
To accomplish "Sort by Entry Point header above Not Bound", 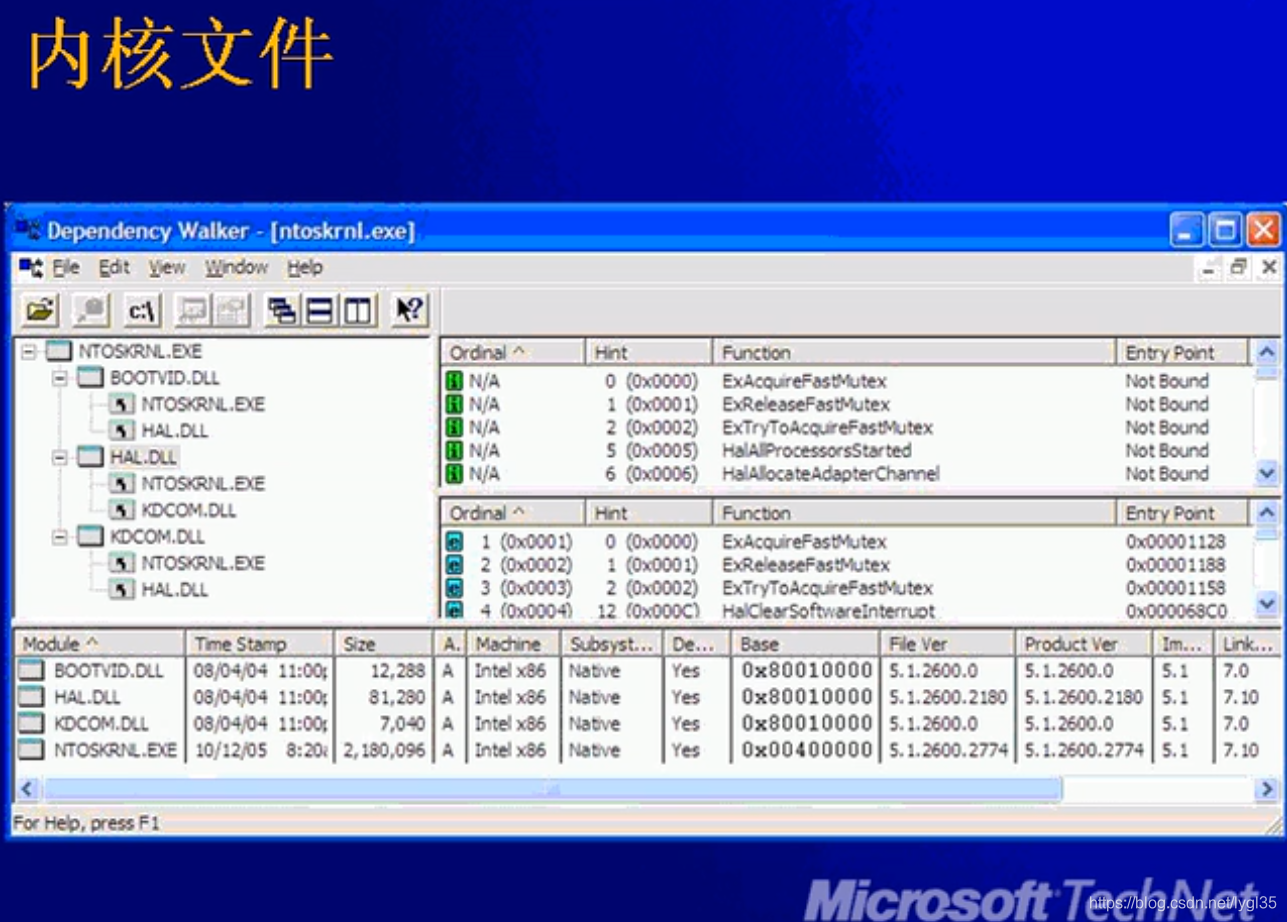I will pos(1182,352).
